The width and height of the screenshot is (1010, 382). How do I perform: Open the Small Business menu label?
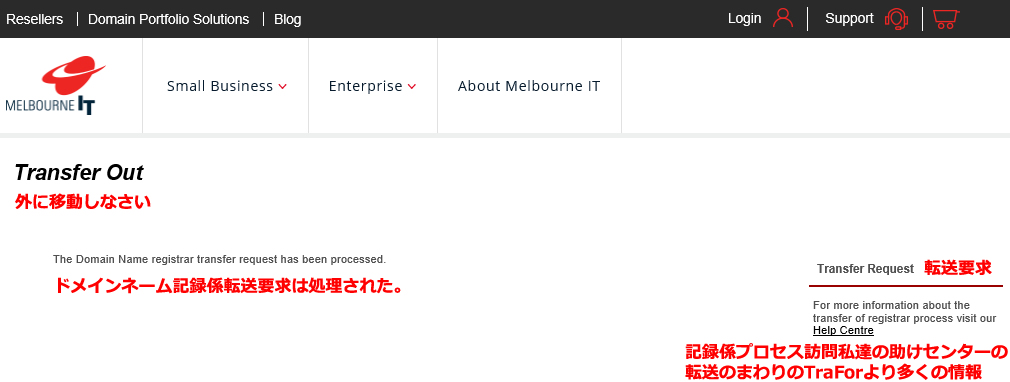(x=220, y=86)
